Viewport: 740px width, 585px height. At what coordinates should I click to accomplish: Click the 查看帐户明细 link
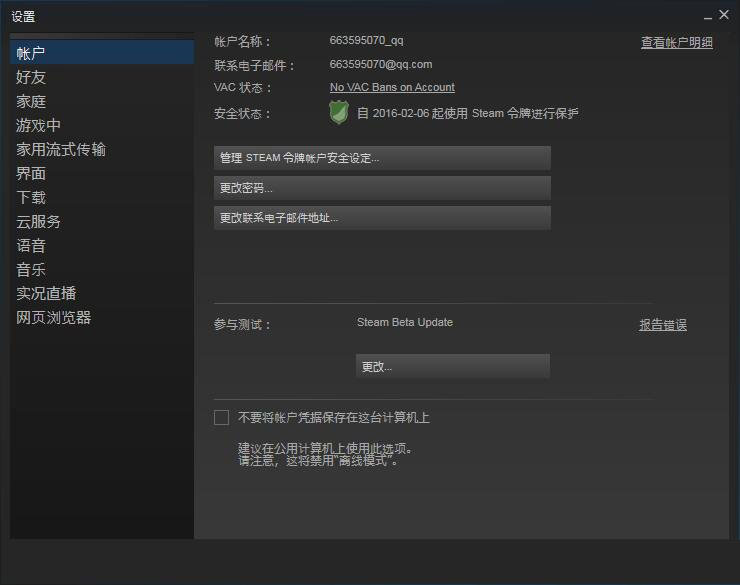[676, 42]
